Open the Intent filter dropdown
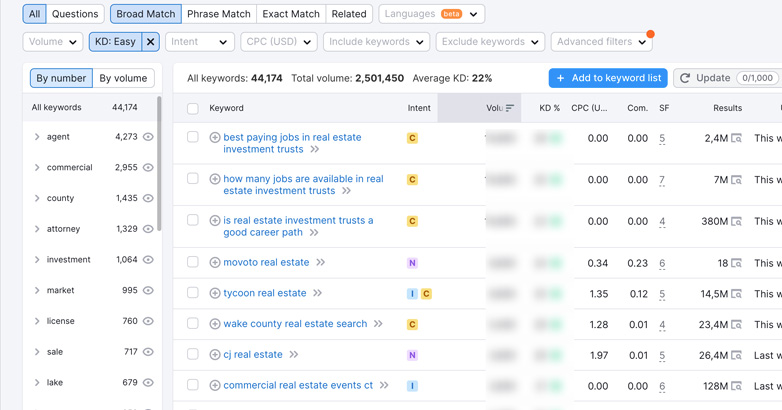 [x=199, y=42]
